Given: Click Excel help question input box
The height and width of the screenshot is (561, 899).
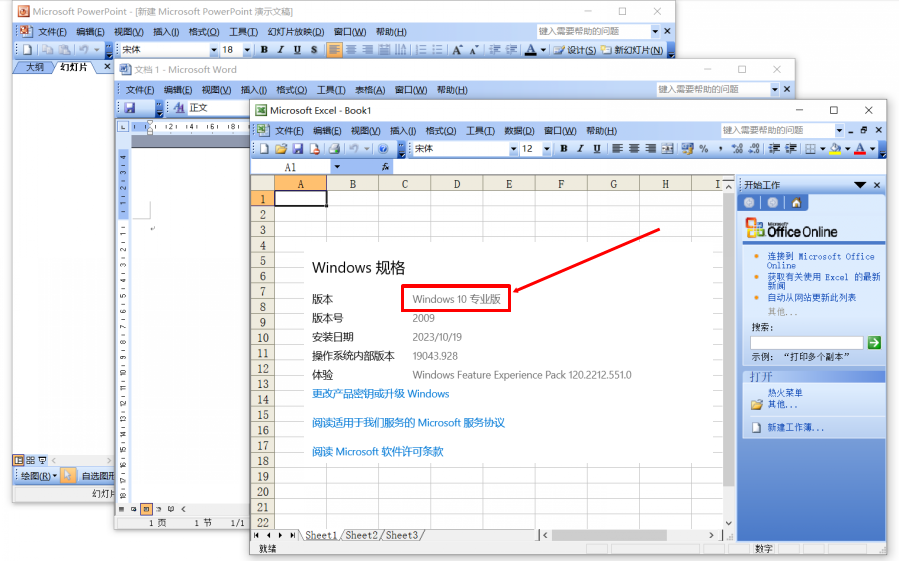Looking at the screenshot, I should (x=776, y=130).
